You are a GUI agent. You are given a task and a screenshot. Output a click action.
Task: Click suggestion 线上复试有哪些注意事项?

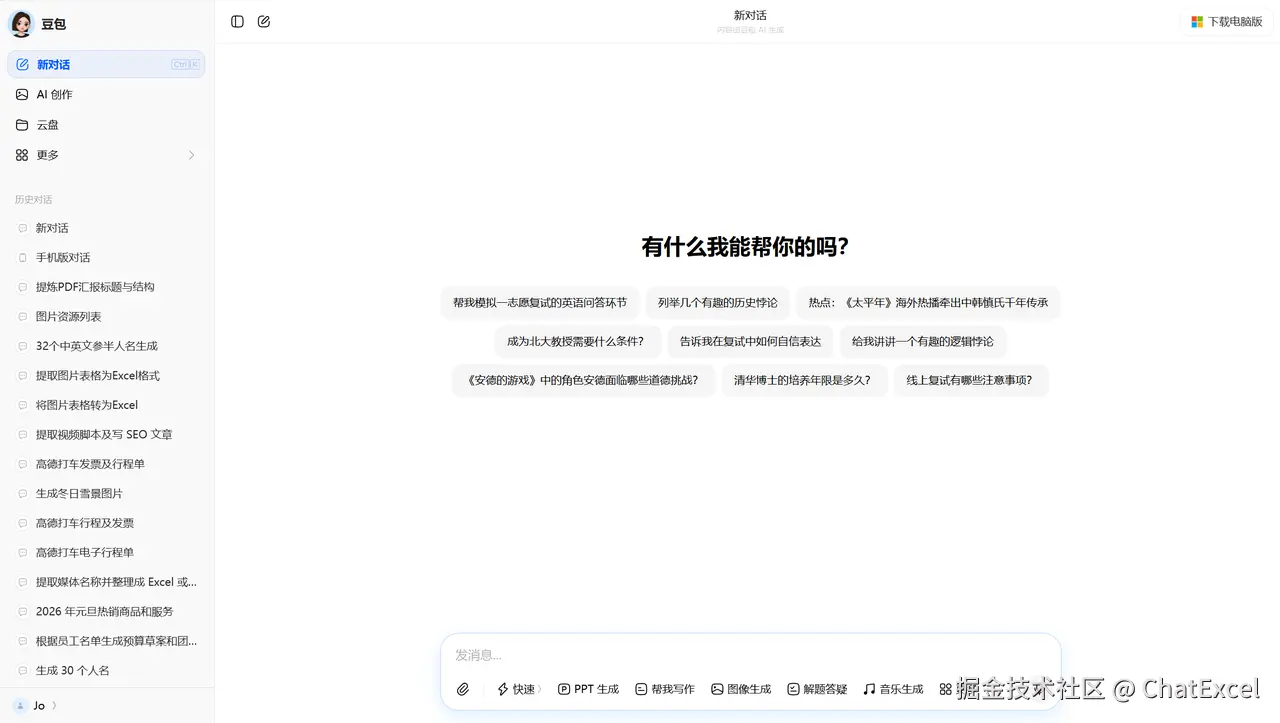[x=970, y=380]
